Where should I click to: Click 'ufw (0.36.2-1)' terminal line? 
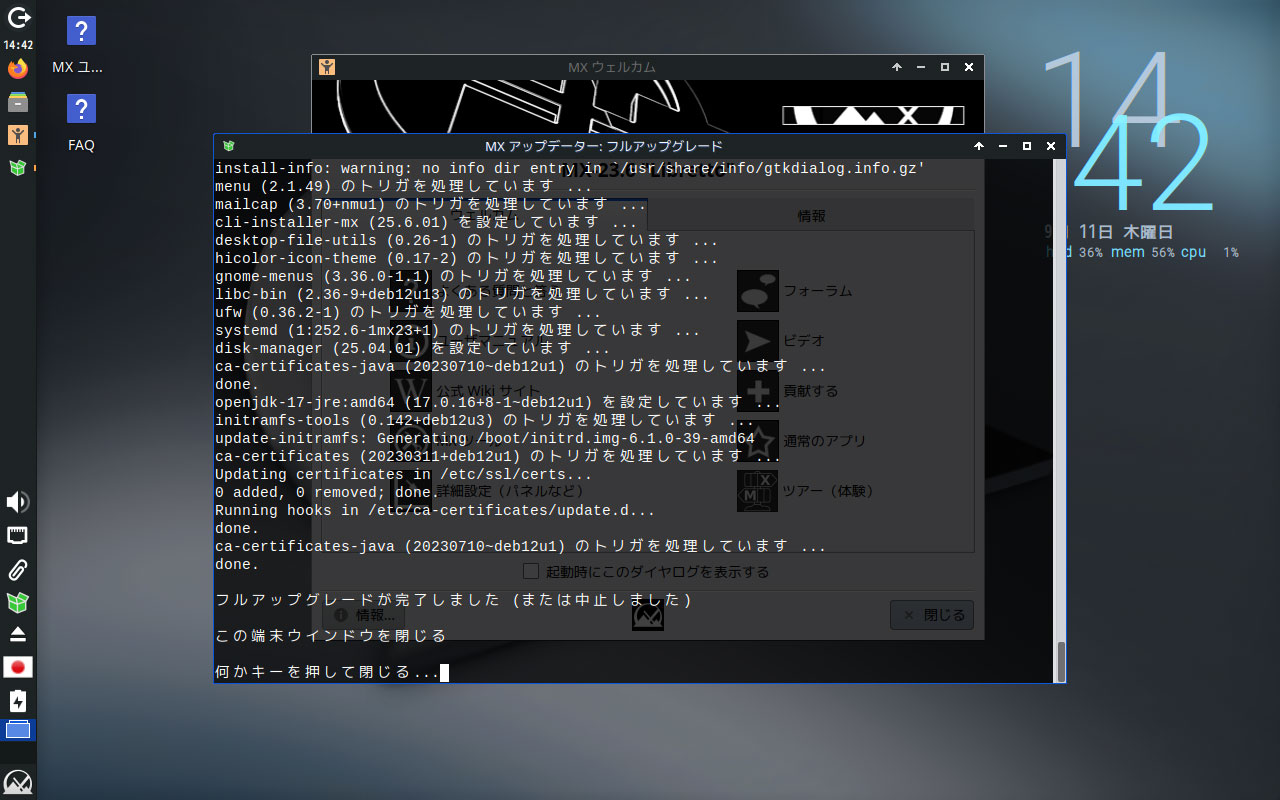(408, 312)
